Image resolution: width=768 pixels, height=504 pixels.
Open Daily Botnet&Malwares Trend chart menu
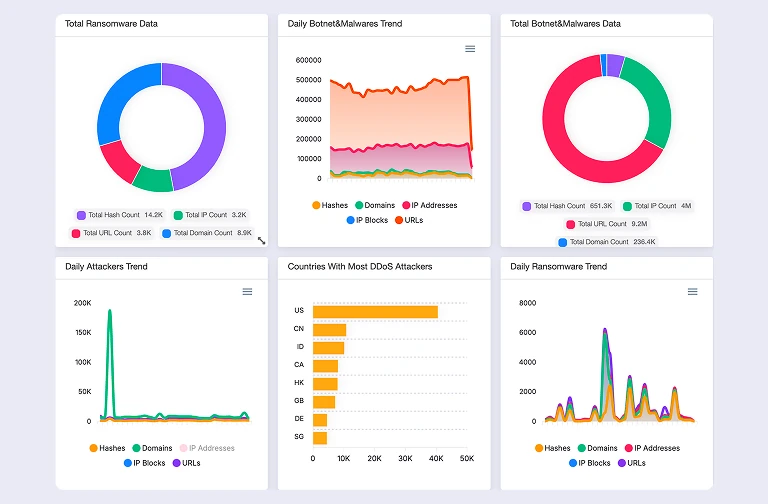point(470,48)
